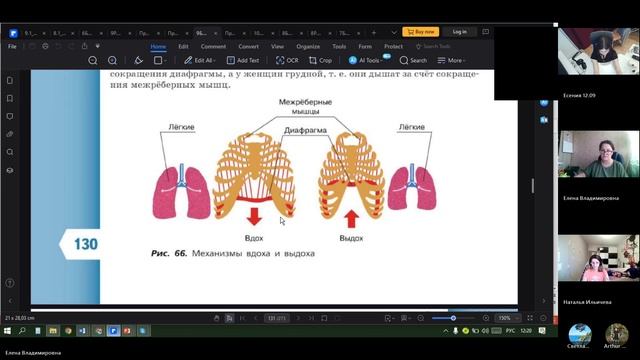The width and height of the screenshot is (640, 360).
Task: Toggle full screen mode icon
Action: (x=530, y=318)
